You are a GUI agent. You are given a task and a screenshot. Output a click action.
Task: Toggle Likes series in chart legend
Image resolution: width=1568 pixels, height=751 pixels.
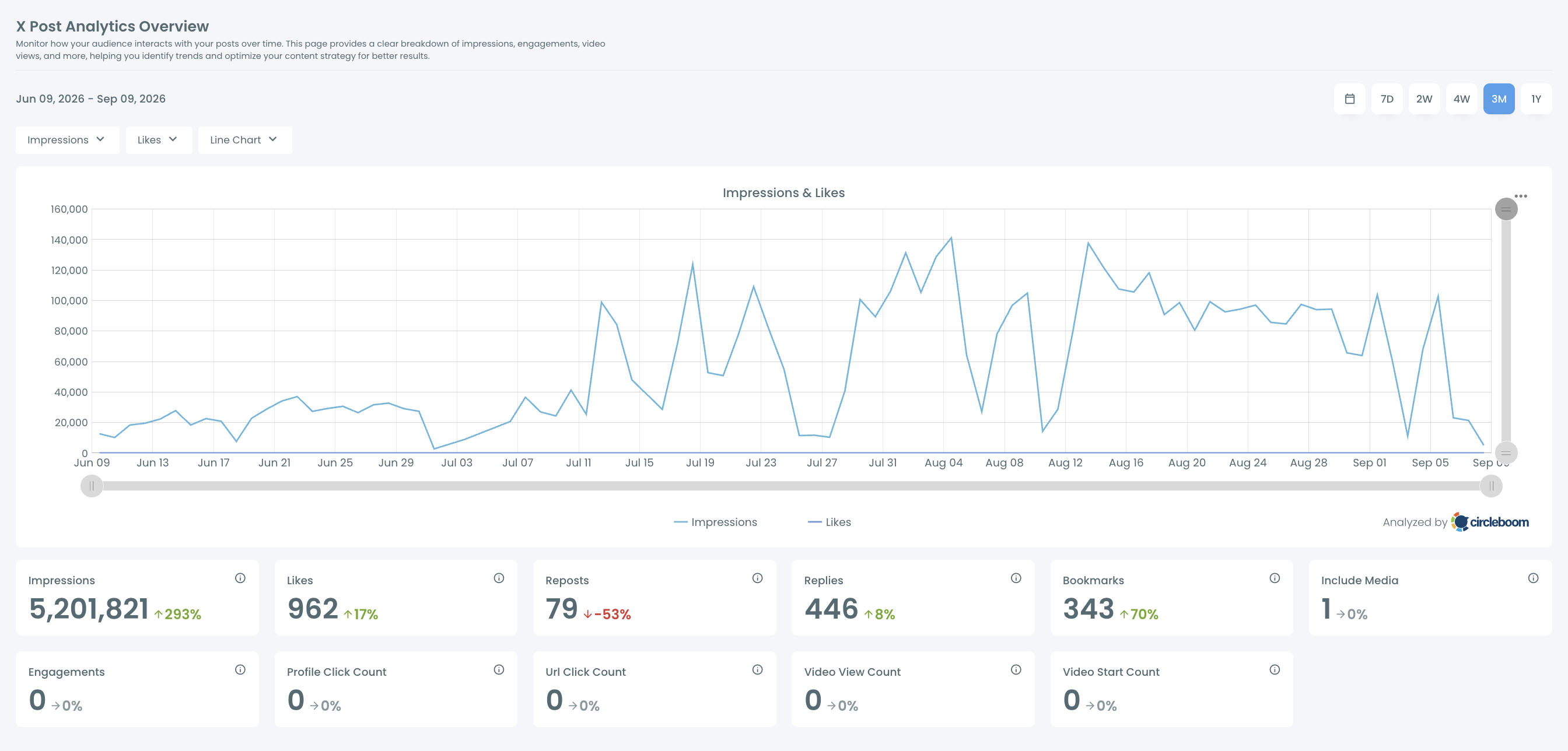click(x=829, y=522)
